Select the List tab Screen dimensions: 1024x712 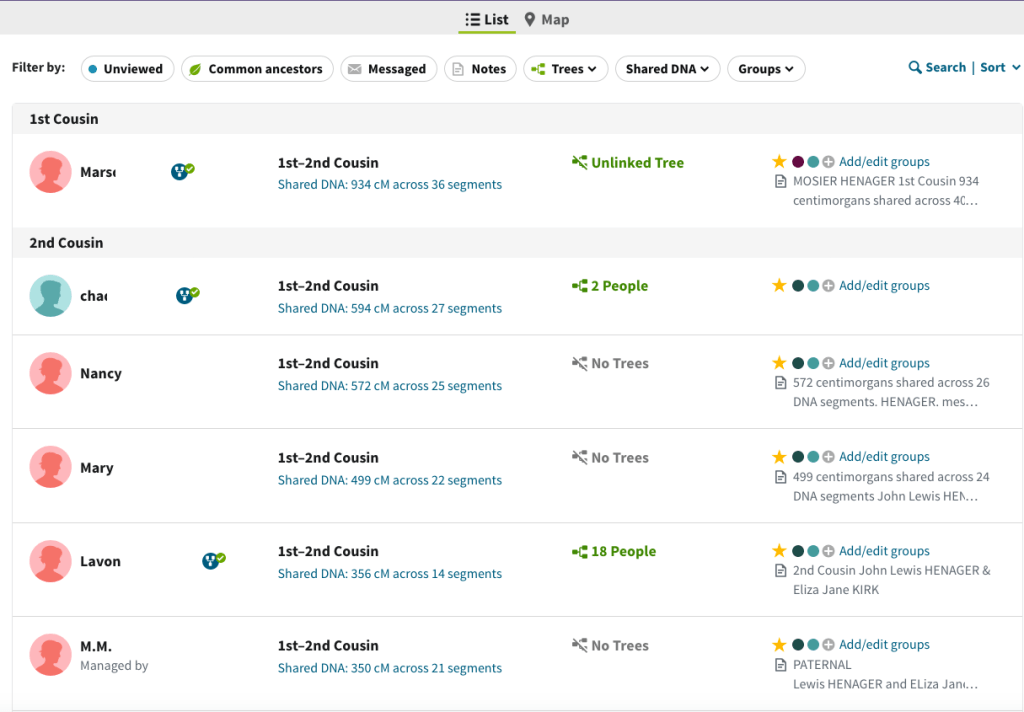coord(487,20)
